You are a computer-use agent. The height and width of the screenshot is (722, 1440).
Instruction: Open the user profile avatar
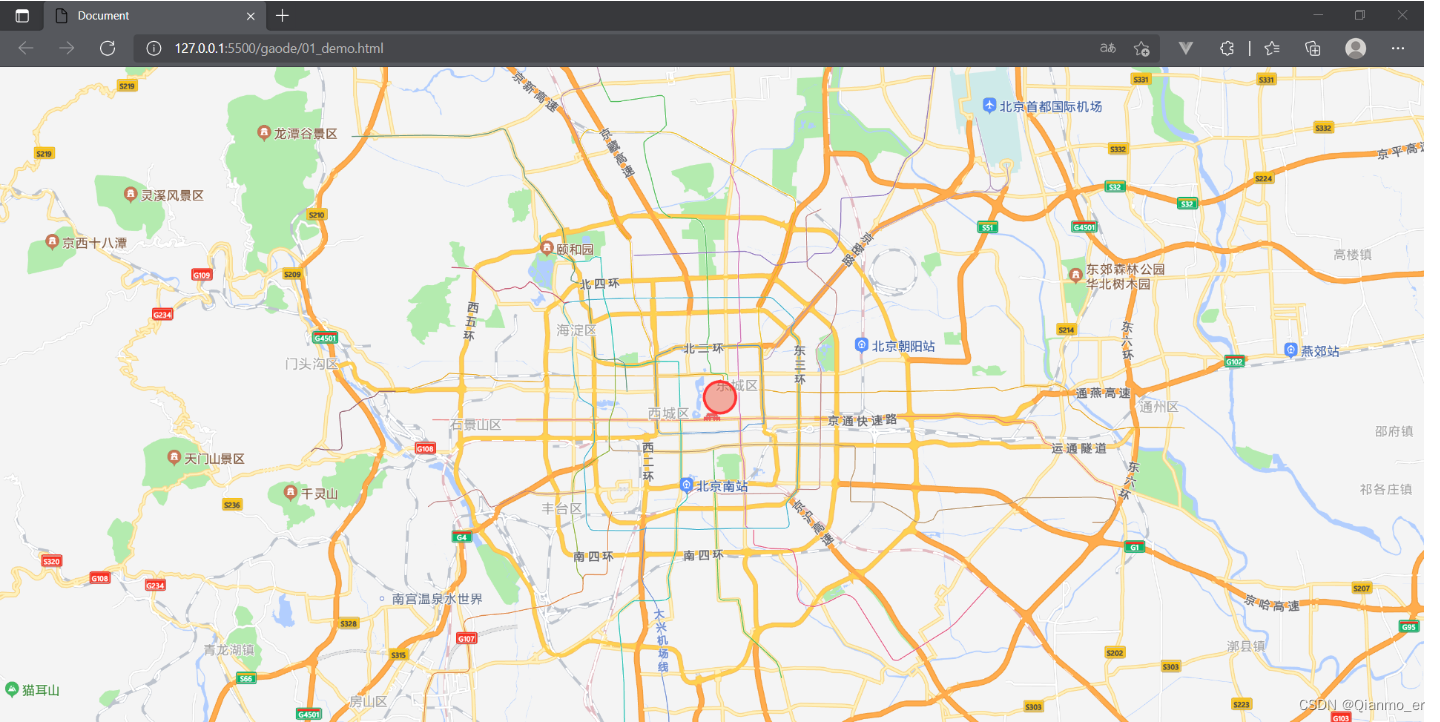(1356, 48)
